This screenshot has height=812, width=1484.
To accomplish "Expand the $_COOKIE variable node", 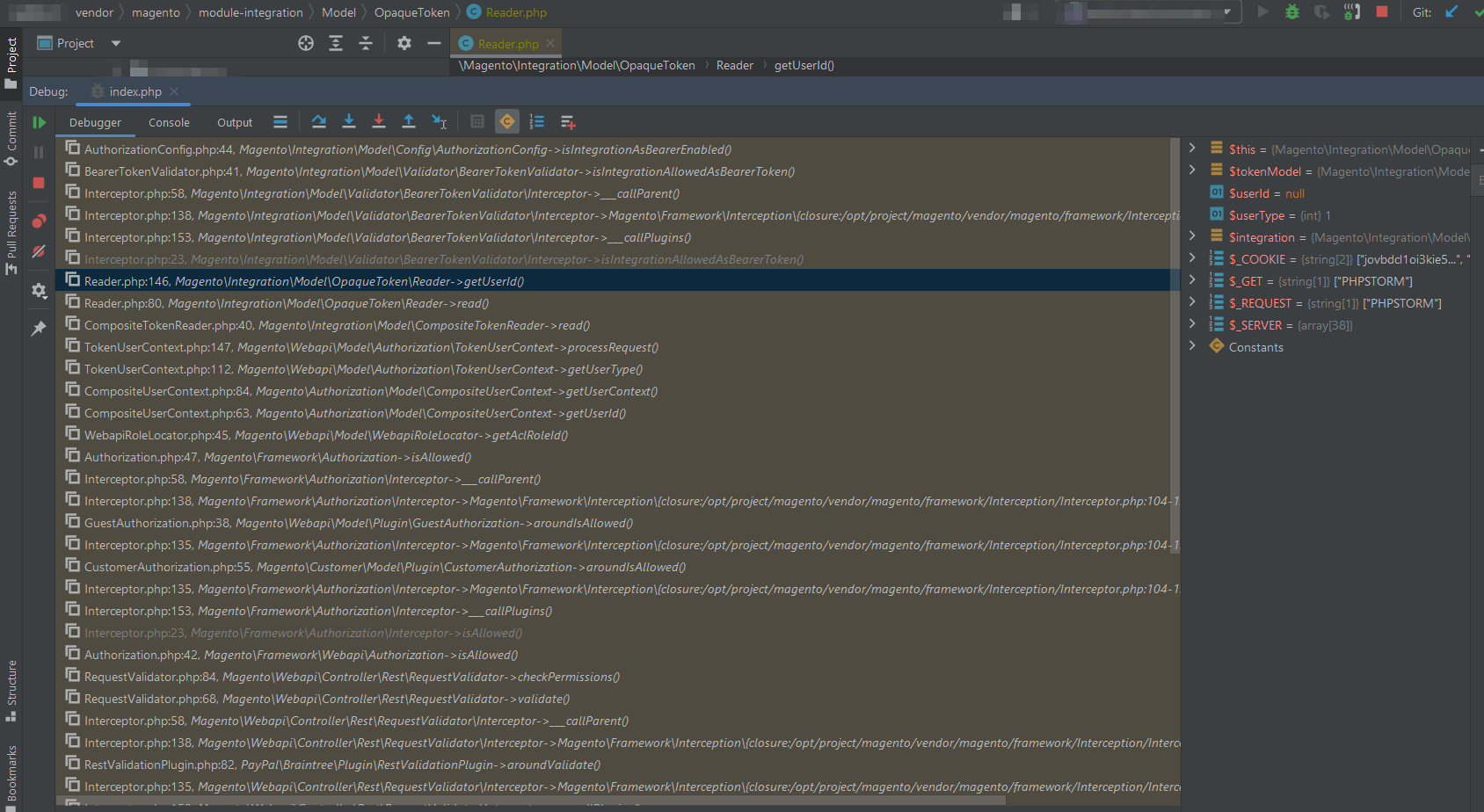I will click(x=1192, y=257).
